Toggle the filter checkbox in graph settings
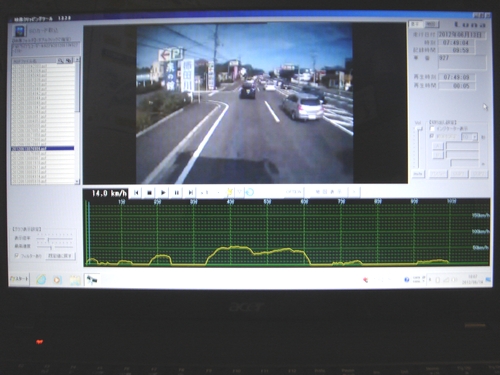Screen dimensions: 500x375 (16, 255)
